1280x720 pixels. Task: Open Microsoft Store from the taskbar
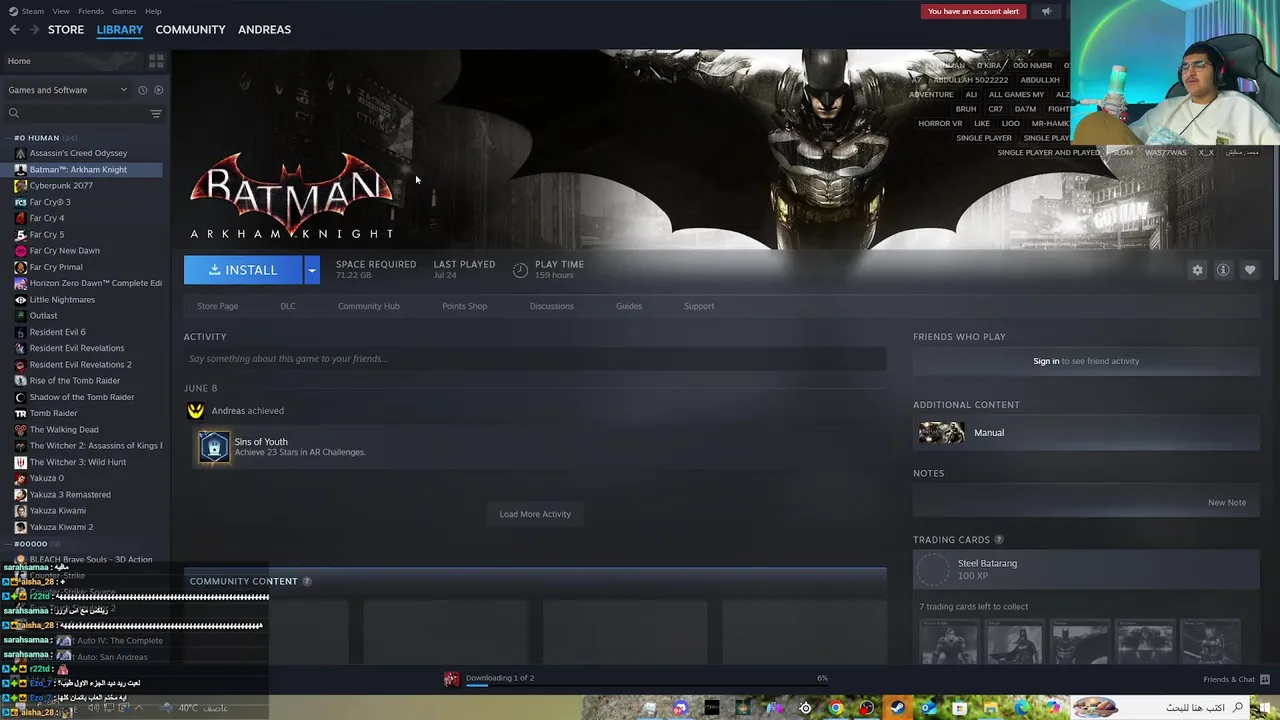[960, 708]
